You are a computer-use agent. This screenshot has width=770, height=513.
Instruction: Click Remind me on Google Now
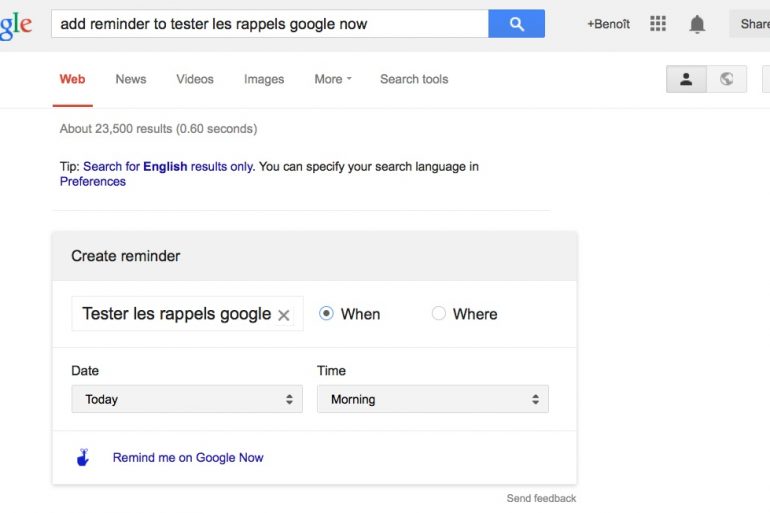coord(188,458)
